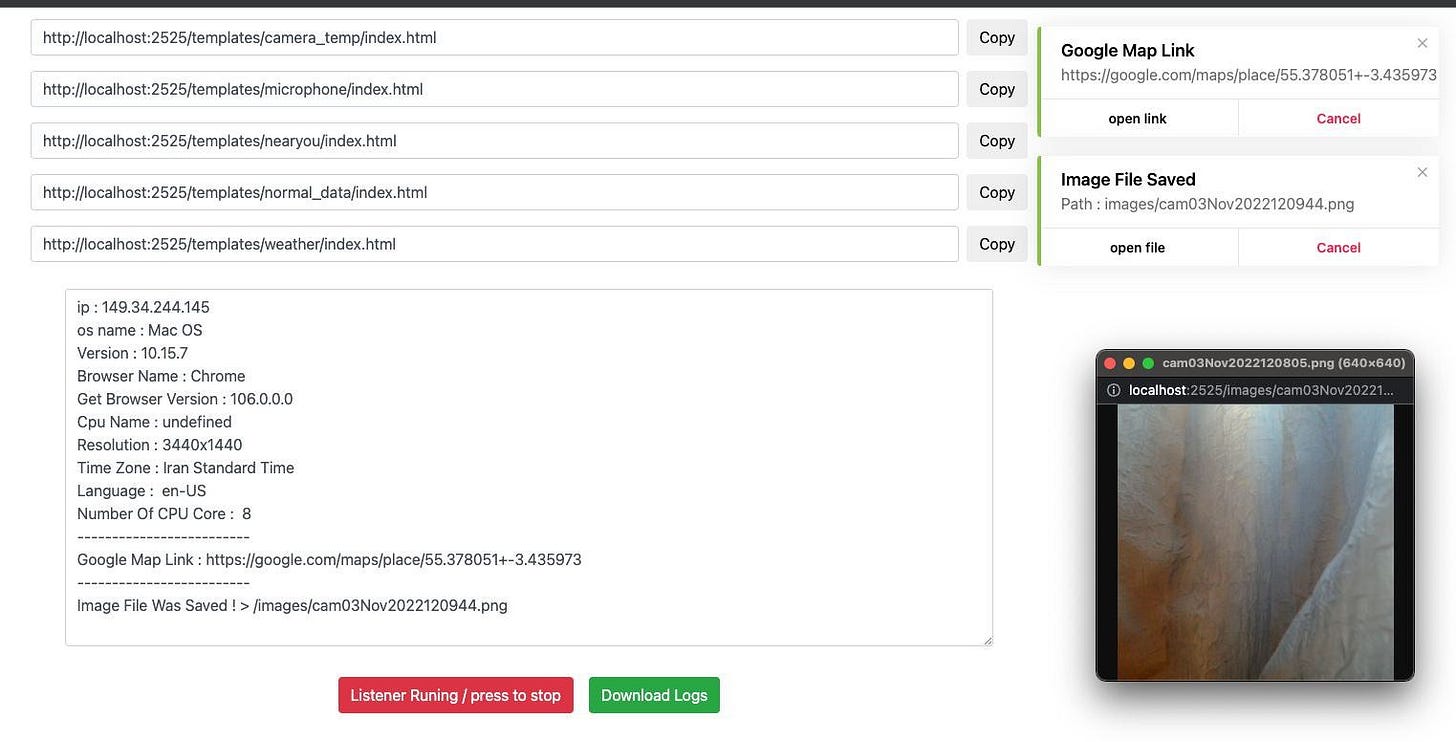Copy the weather template URL
Viewport: 1456px width, 742px height.
pyautogui.click(x=997, y=244)
